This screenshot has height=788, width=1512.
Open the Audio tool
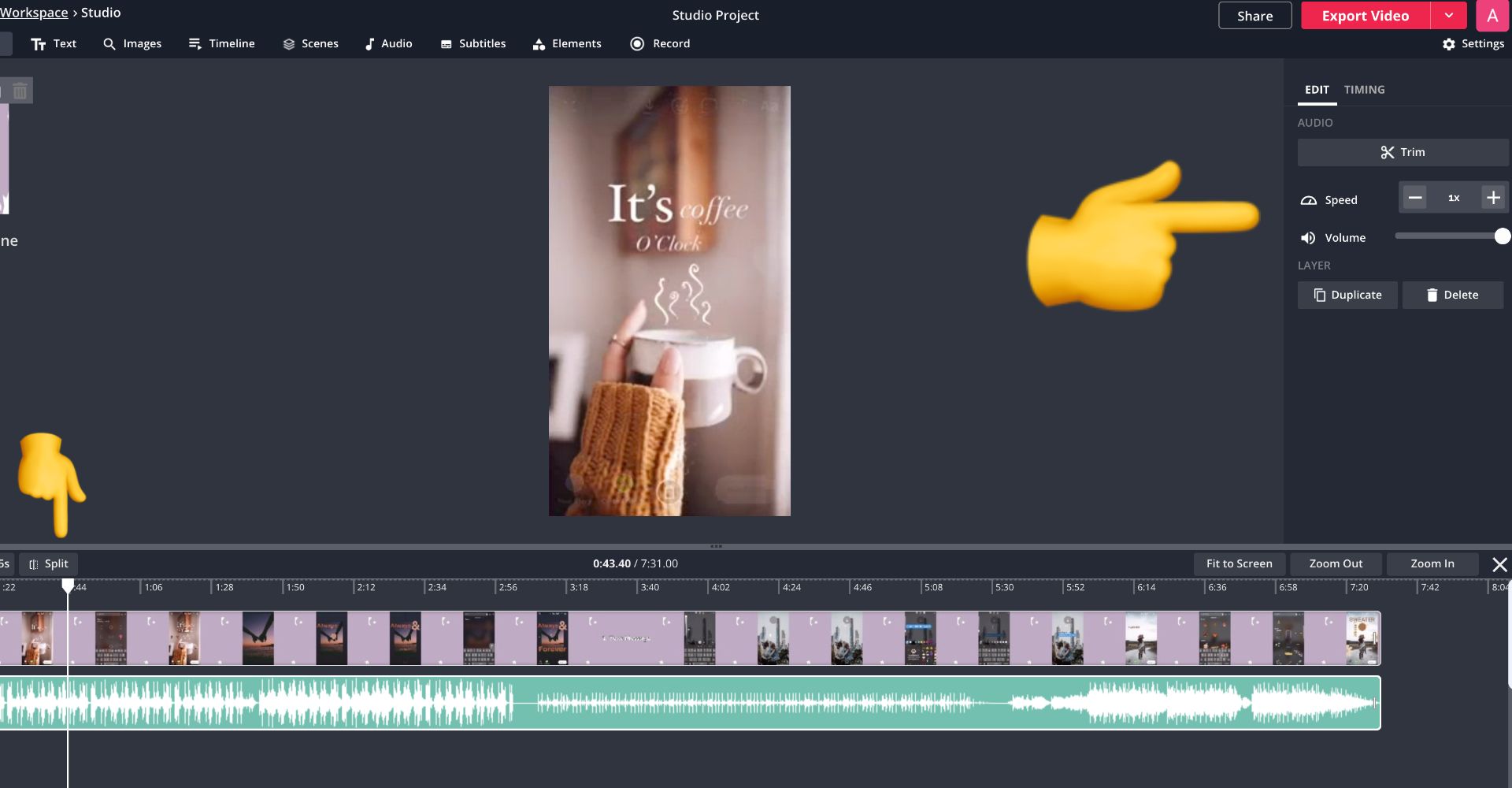point(388,44)
